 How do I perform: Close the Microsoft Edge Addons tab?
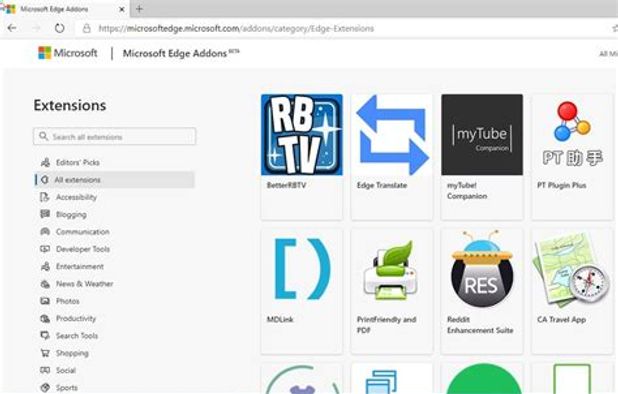tap(122, 9)
